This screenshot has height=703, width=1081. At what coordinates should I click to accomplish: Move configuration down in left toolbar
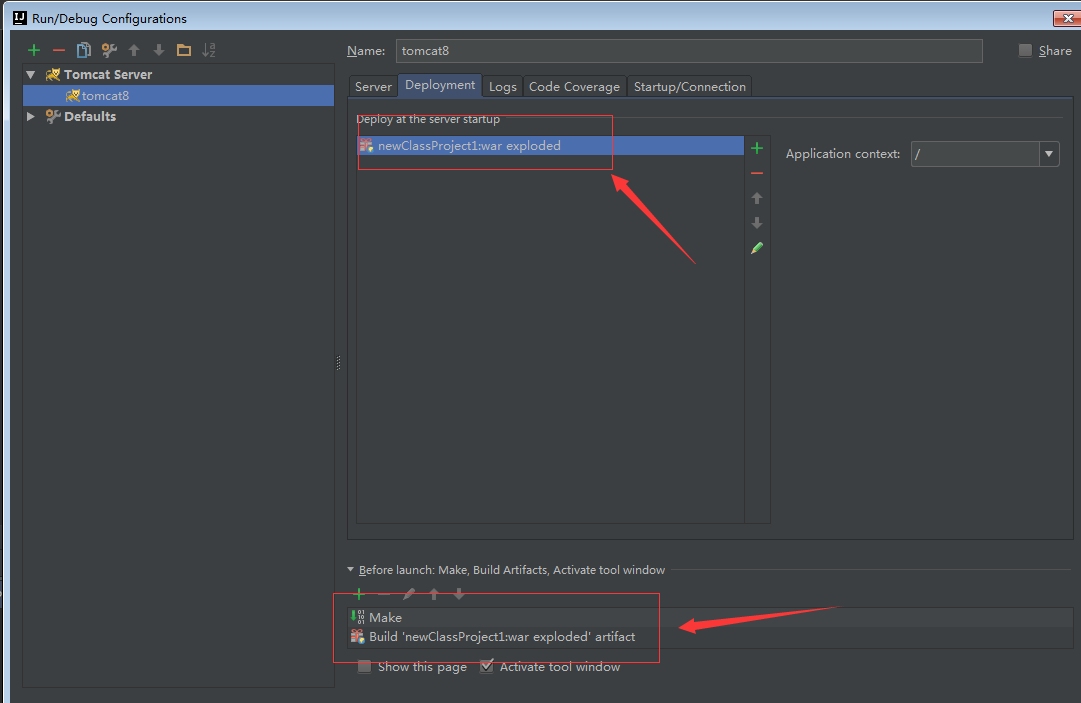(x=159, y=50)
